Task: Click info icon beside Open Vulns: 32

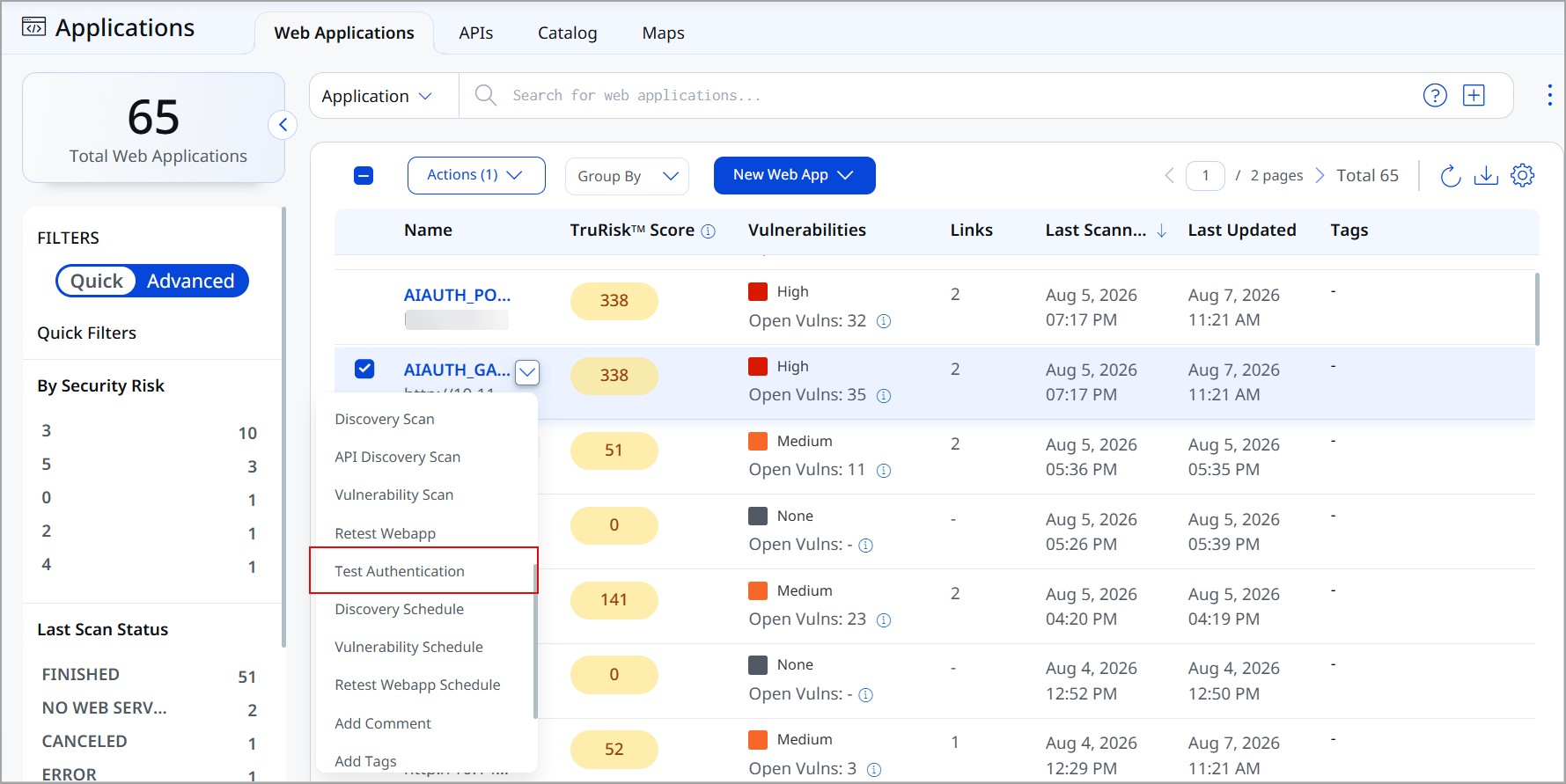Action: click(884, 321)
